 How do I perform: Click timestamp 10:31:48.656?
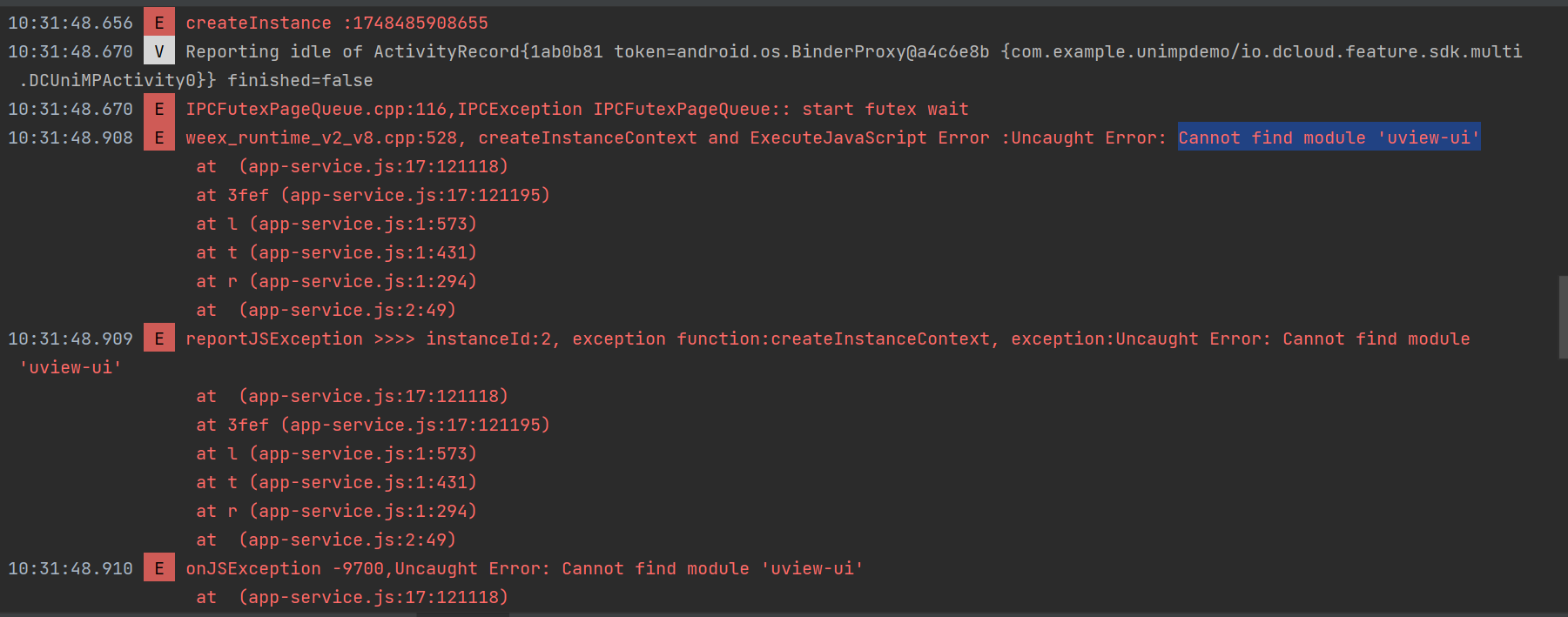coord(71,23)
